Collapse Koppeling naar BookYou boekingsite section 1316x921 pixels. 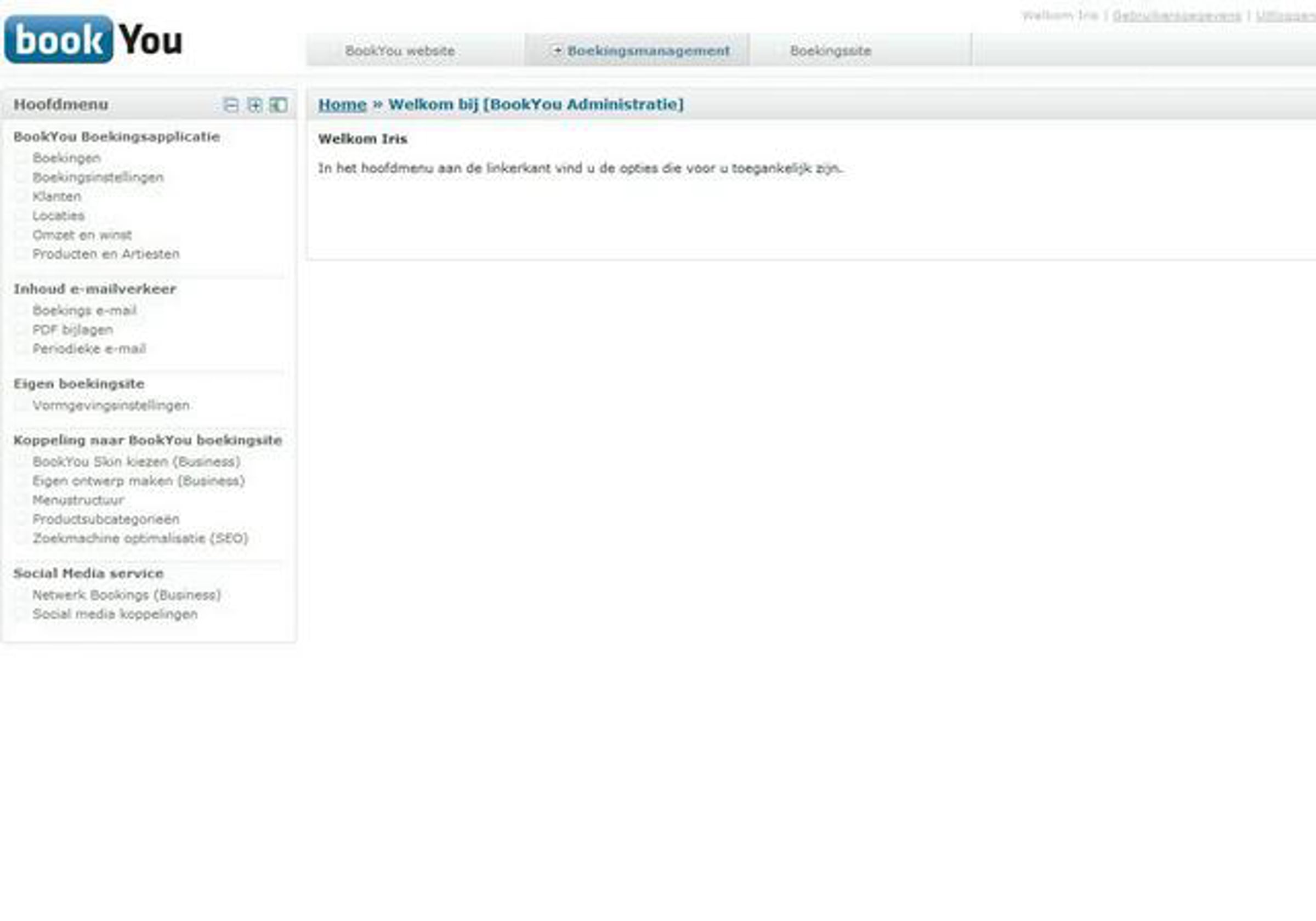click(148, 440)
